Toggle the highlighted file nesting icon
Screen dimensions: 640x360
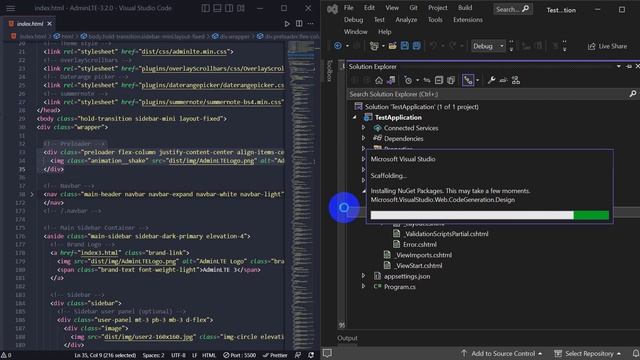(468, 80)
